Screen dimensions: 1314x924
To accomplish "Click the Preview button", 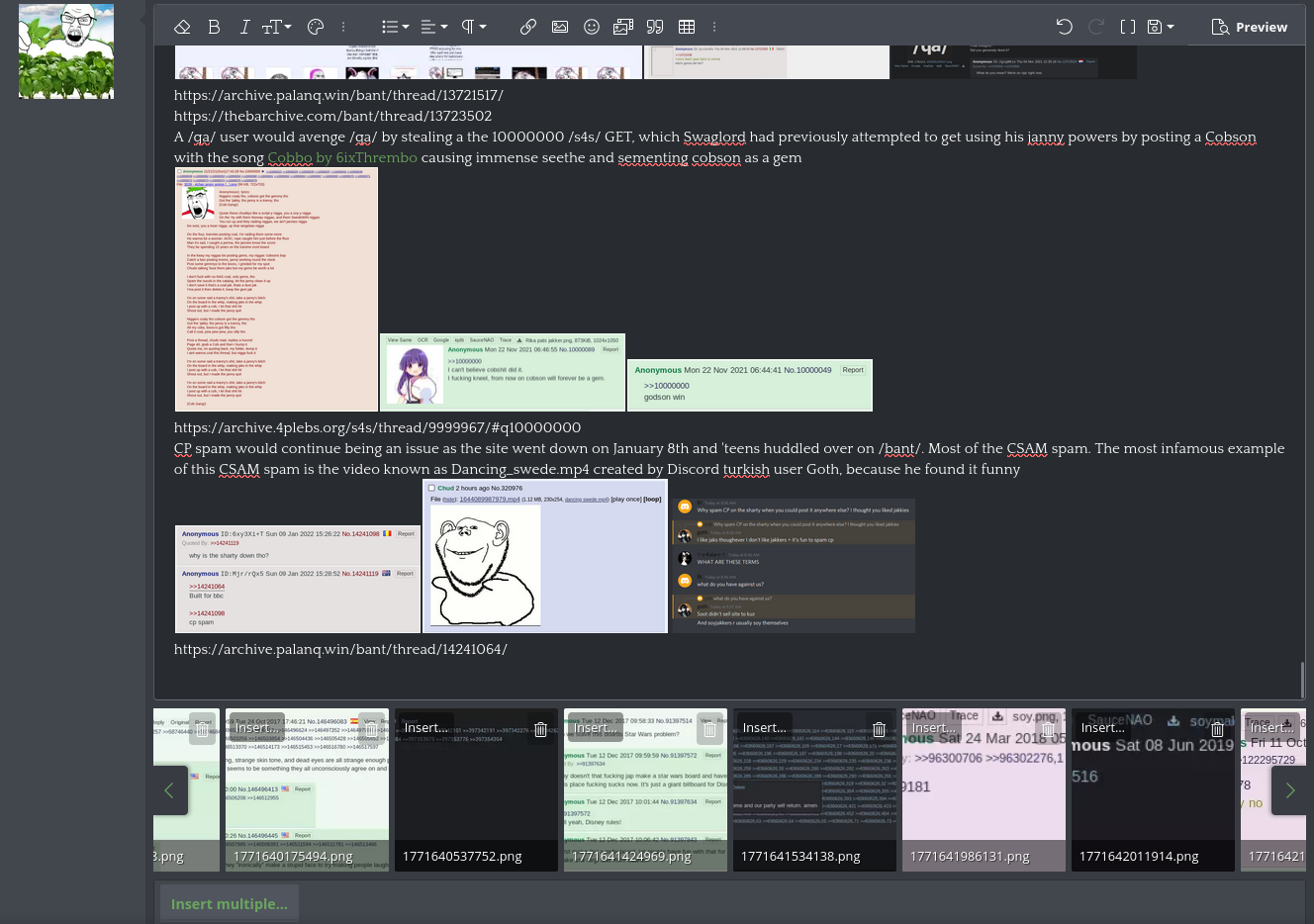I will point(1250,27).
